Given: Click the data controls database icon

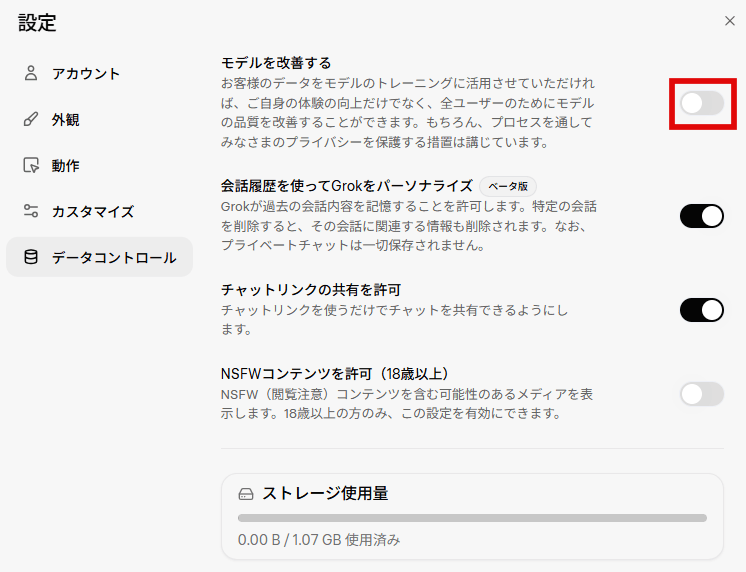Looking at the screenshot, I should pyautogui.click(x=31, y=258).
